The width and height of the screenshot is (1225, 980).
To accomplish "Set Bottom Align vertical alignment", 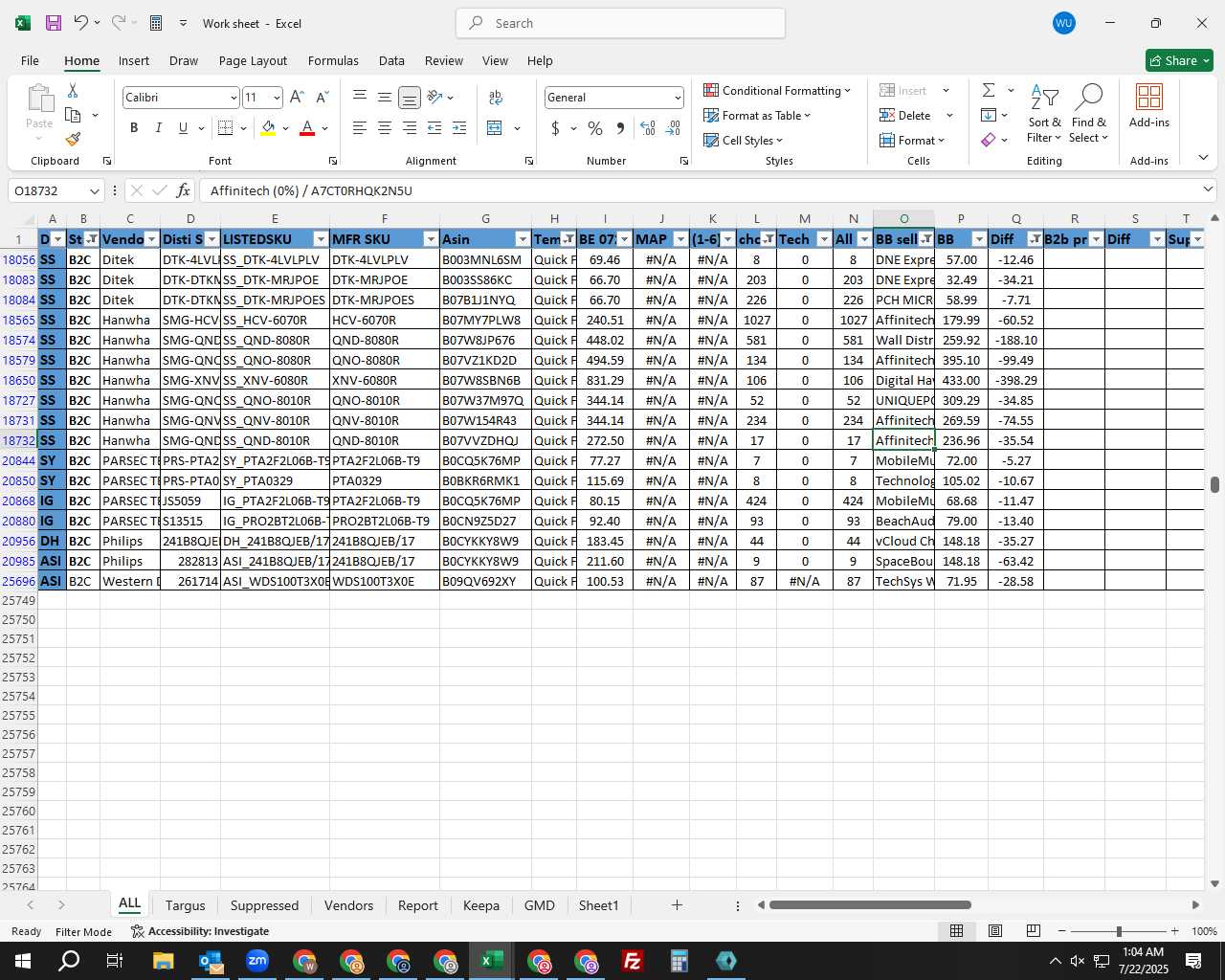I will (x=410, y=97).
